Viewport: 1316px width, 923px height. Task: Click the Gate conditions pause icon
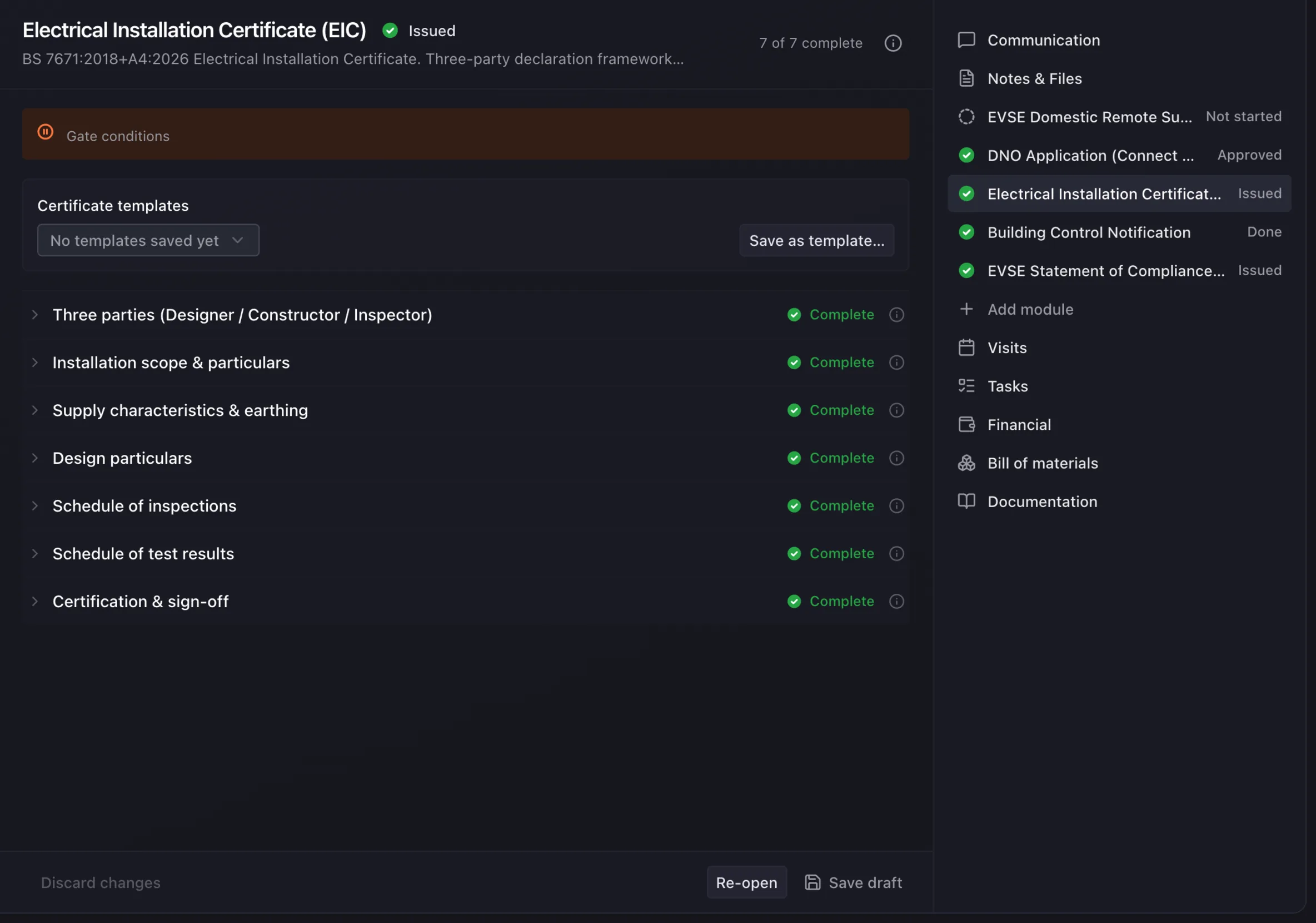pos(45,132)
